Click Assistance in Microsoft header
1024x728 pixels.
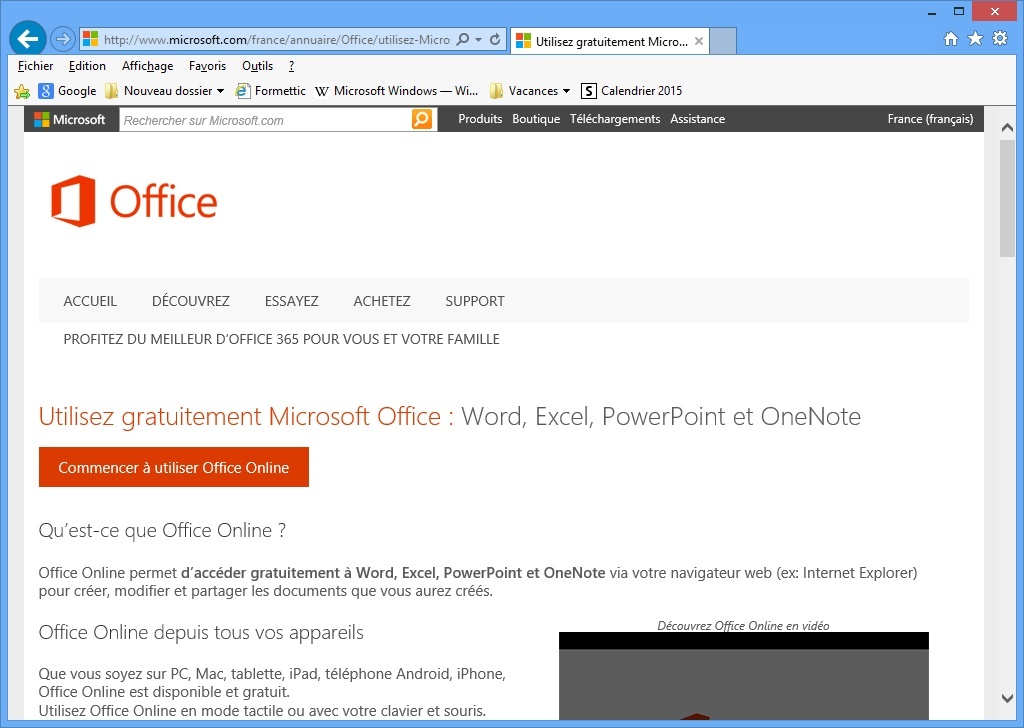point(697,119)
